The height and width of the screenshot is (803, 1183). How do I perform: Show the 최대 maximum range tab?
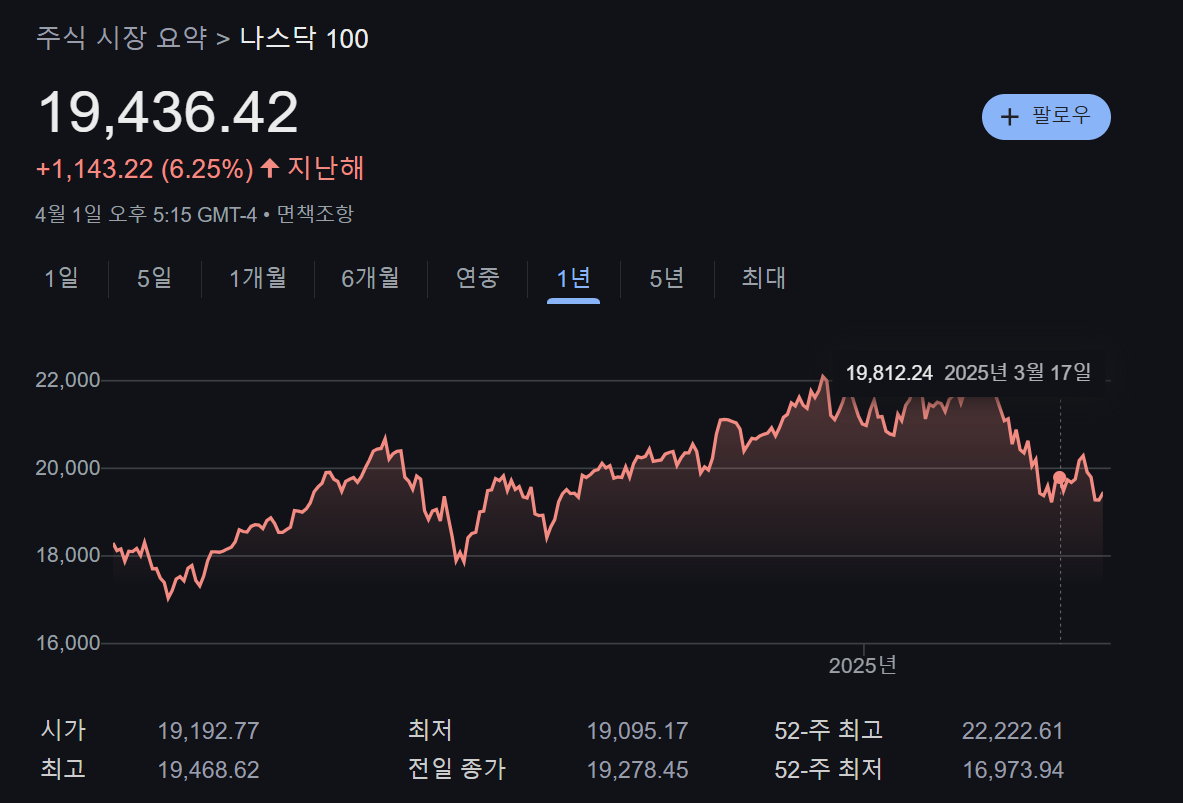pos(764,278)
